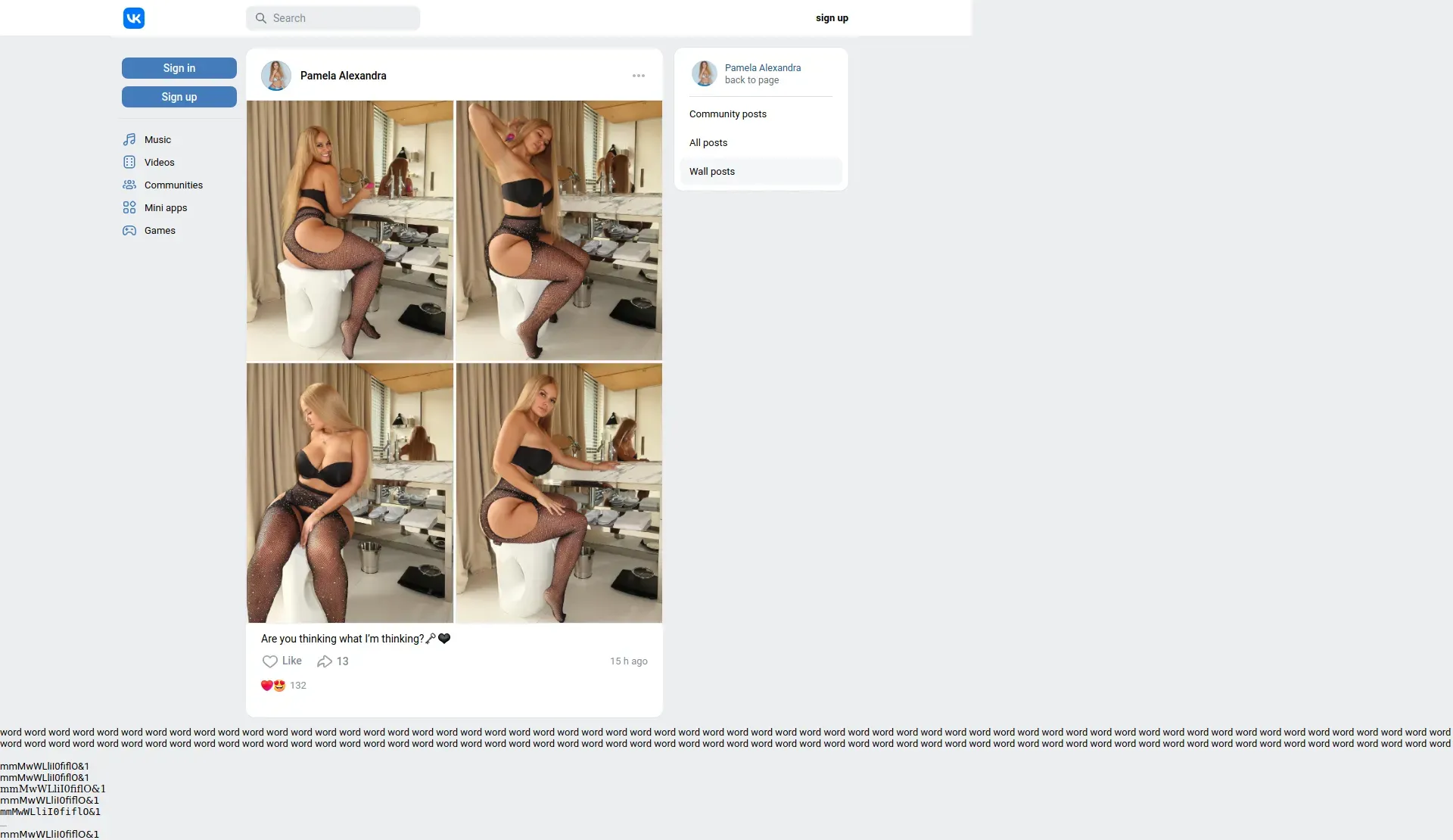Select the All posts filter
This screenshot has width=1453, height=840.
click(708, 143)
